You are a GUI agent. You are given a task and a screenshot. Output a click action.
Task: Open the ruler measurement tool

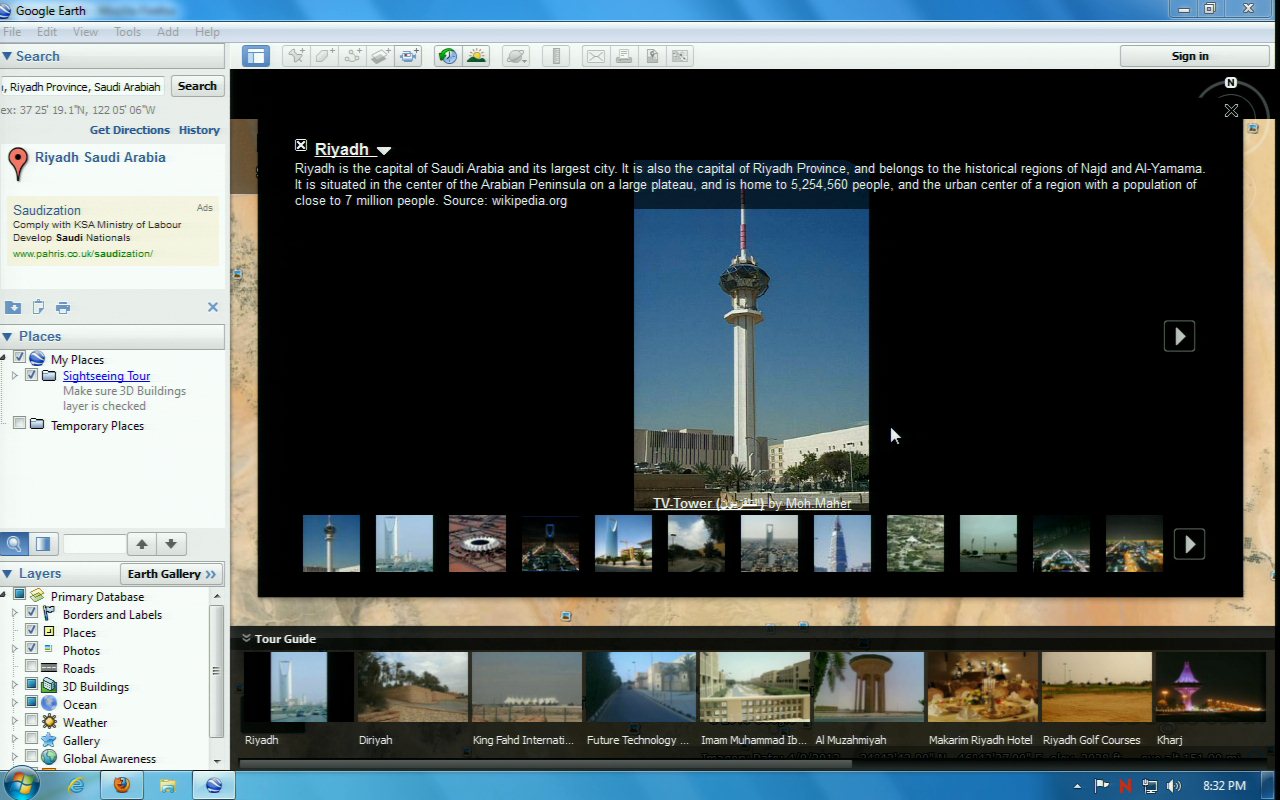point(558,56)
